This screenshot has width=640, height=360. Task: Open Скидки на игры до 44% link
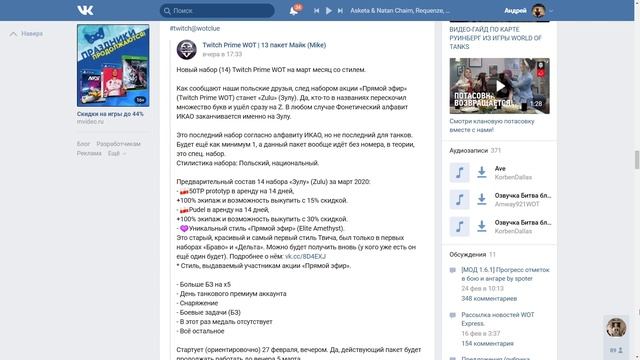110,114
